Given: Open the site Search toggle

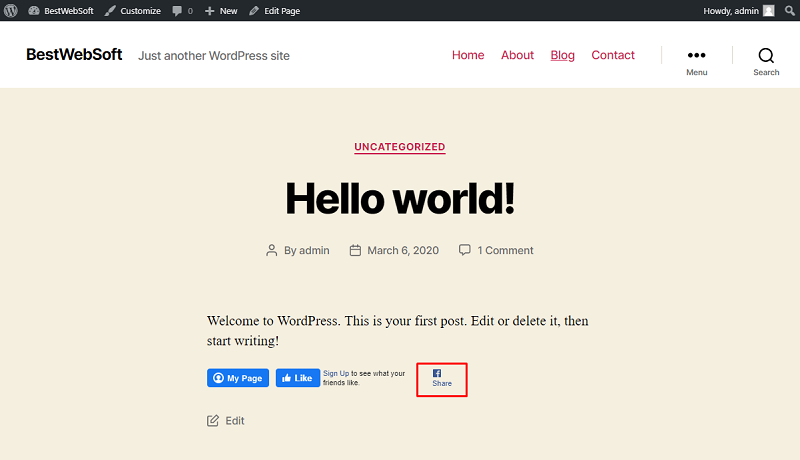Looking at the screenshot, I should coord(766,62).
